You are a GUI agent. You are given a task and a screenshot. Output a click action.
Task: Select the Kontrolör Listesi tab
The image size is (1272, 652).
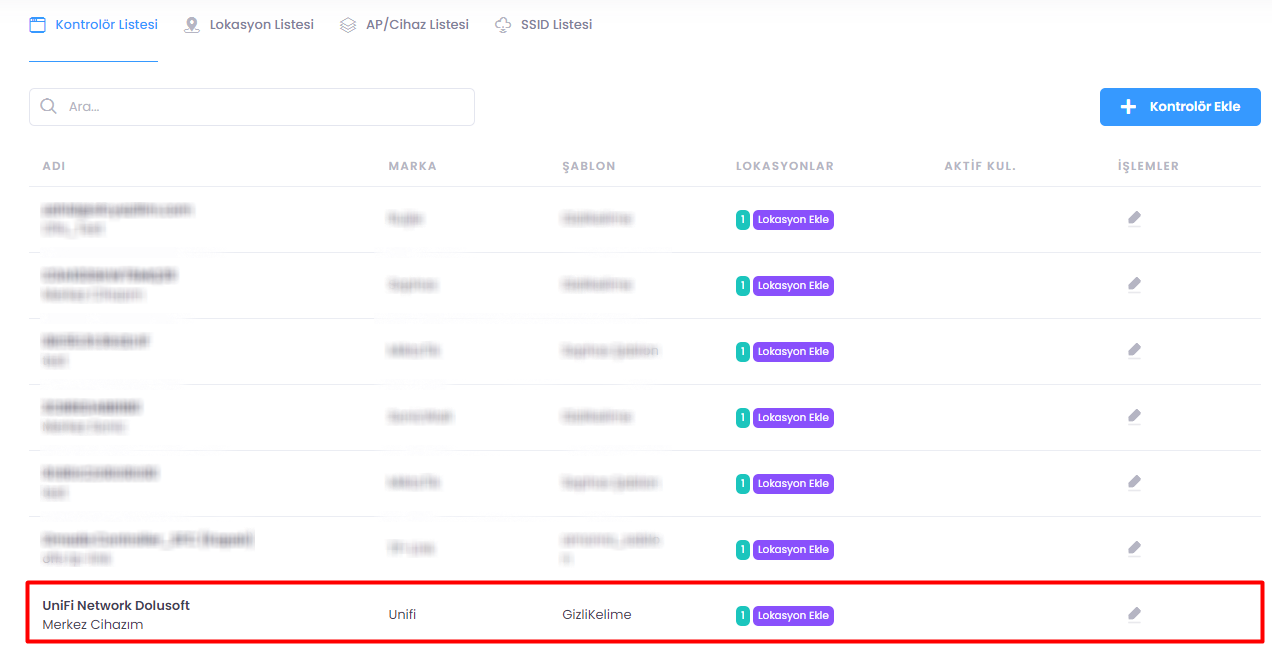(x=94, y=25)
